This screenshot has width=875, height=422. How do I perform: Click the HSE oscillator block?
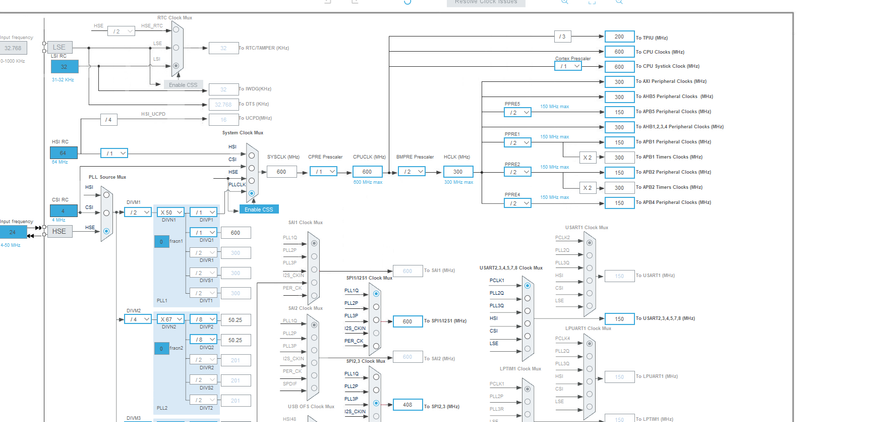(60, 231)
